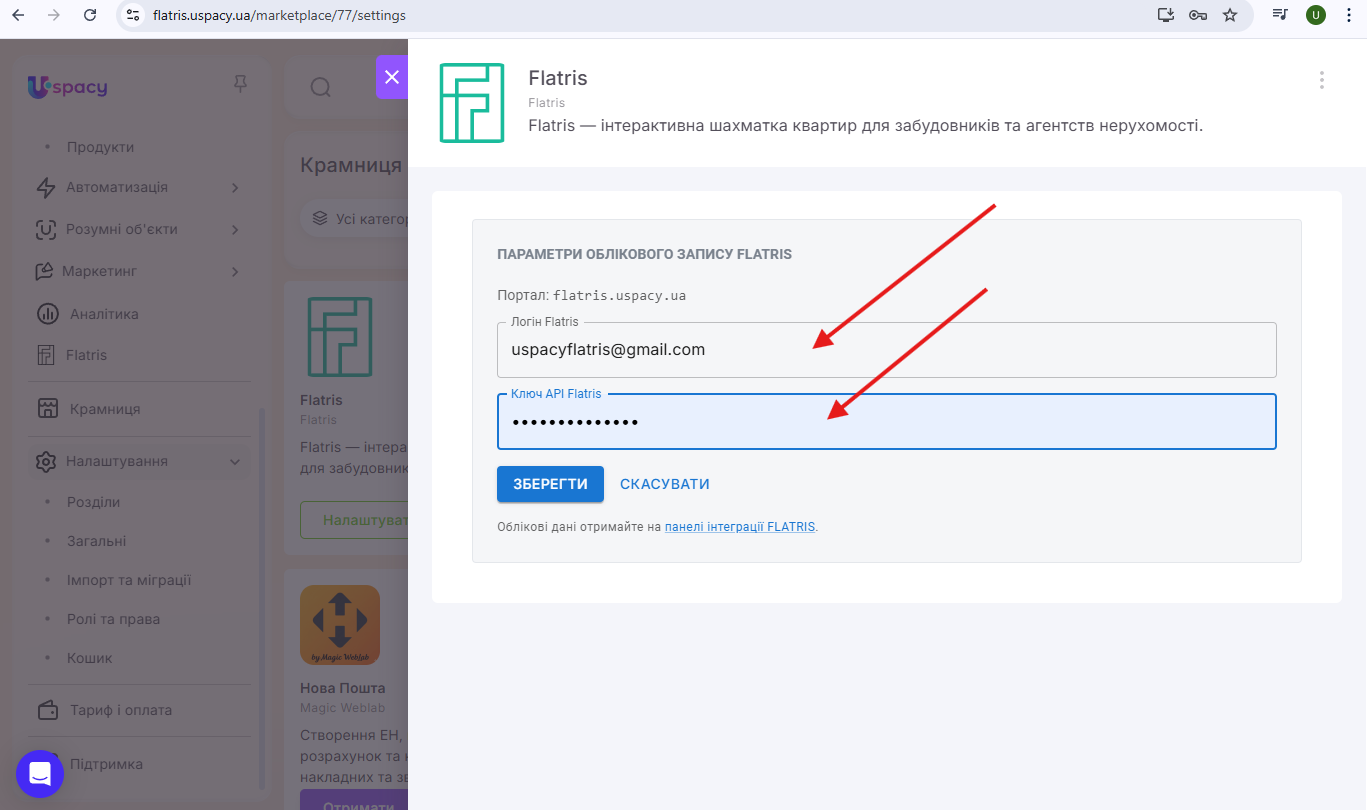The image size is (1367, 810).
Task: Click the URL in the address bar
Action: (279, 16)
